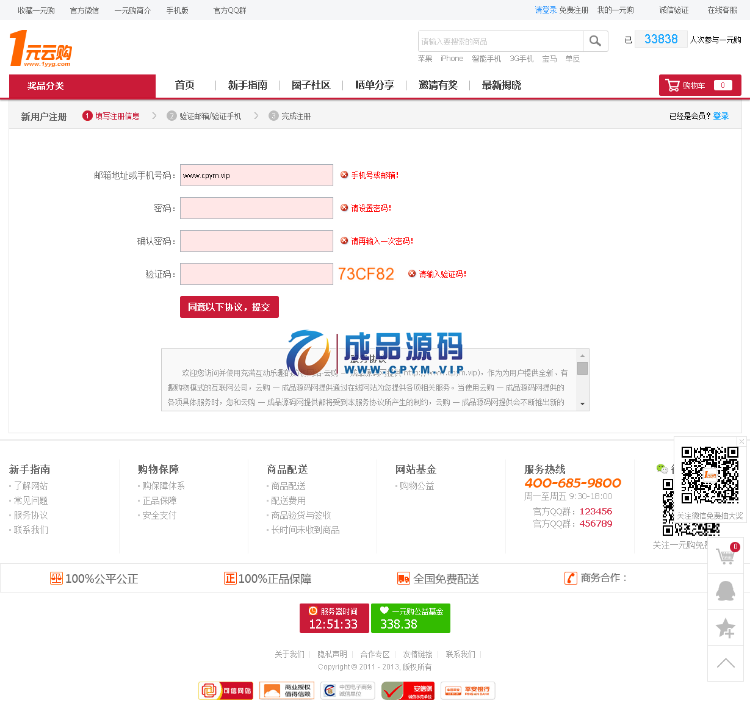750x706 pixels.
Task: Click the 商务合作 phone icon
Action: point(570,578)
